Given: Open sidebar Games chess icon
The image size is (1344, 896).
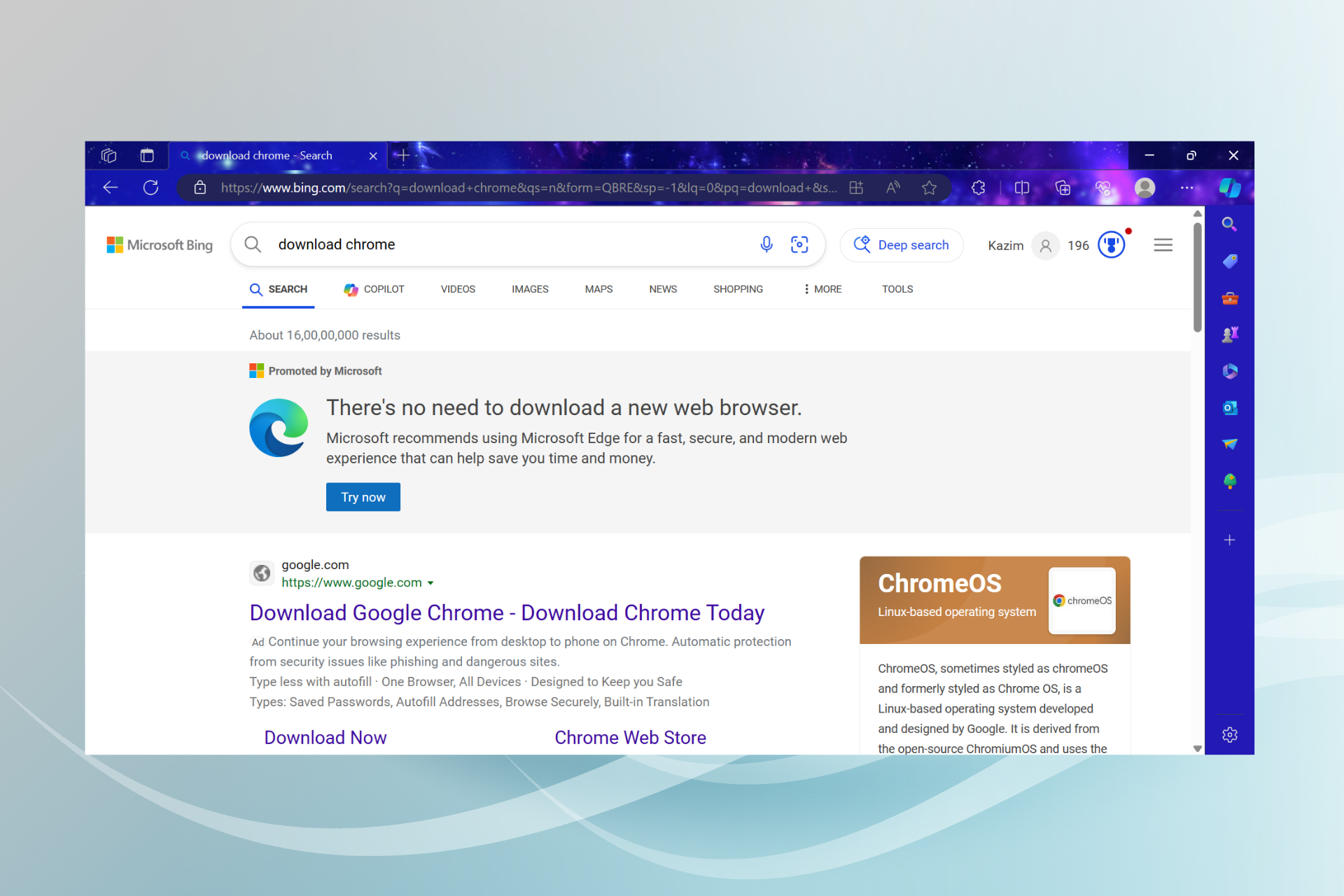Looking at the screenshot, I should (x=1229, y=335).
